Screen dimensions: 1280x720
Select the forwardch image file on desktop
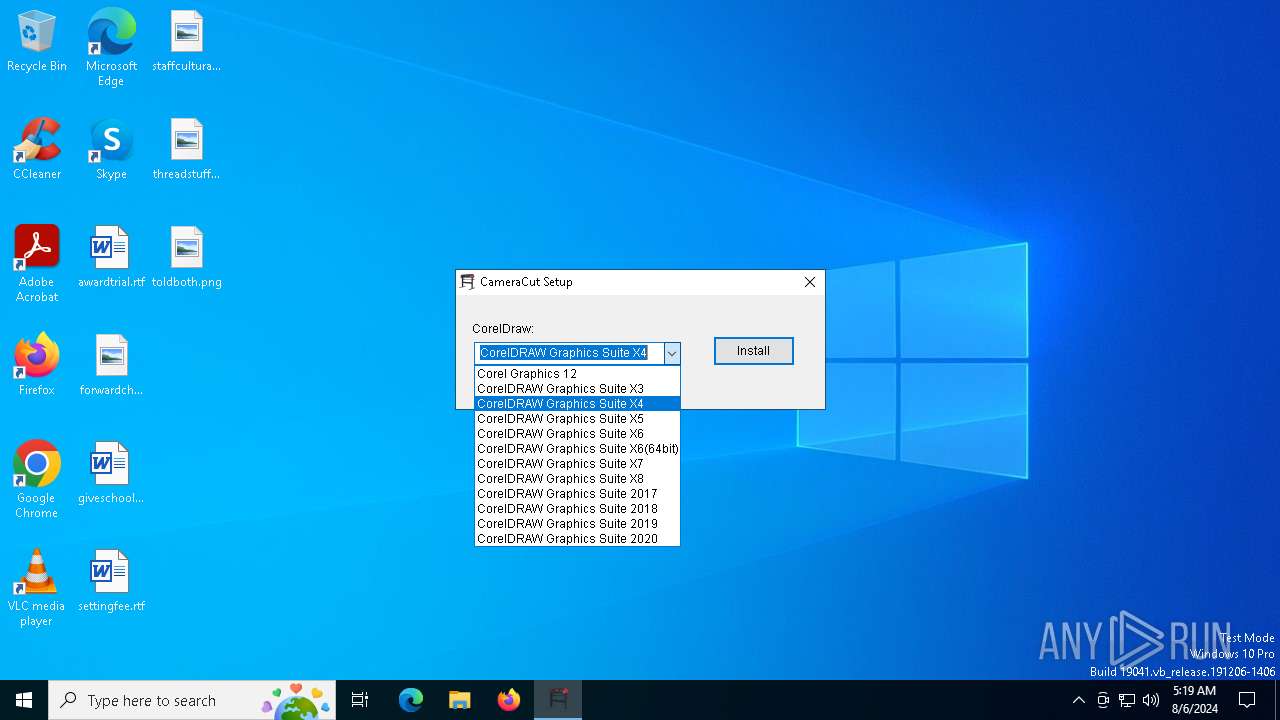(x=111, y=366)
